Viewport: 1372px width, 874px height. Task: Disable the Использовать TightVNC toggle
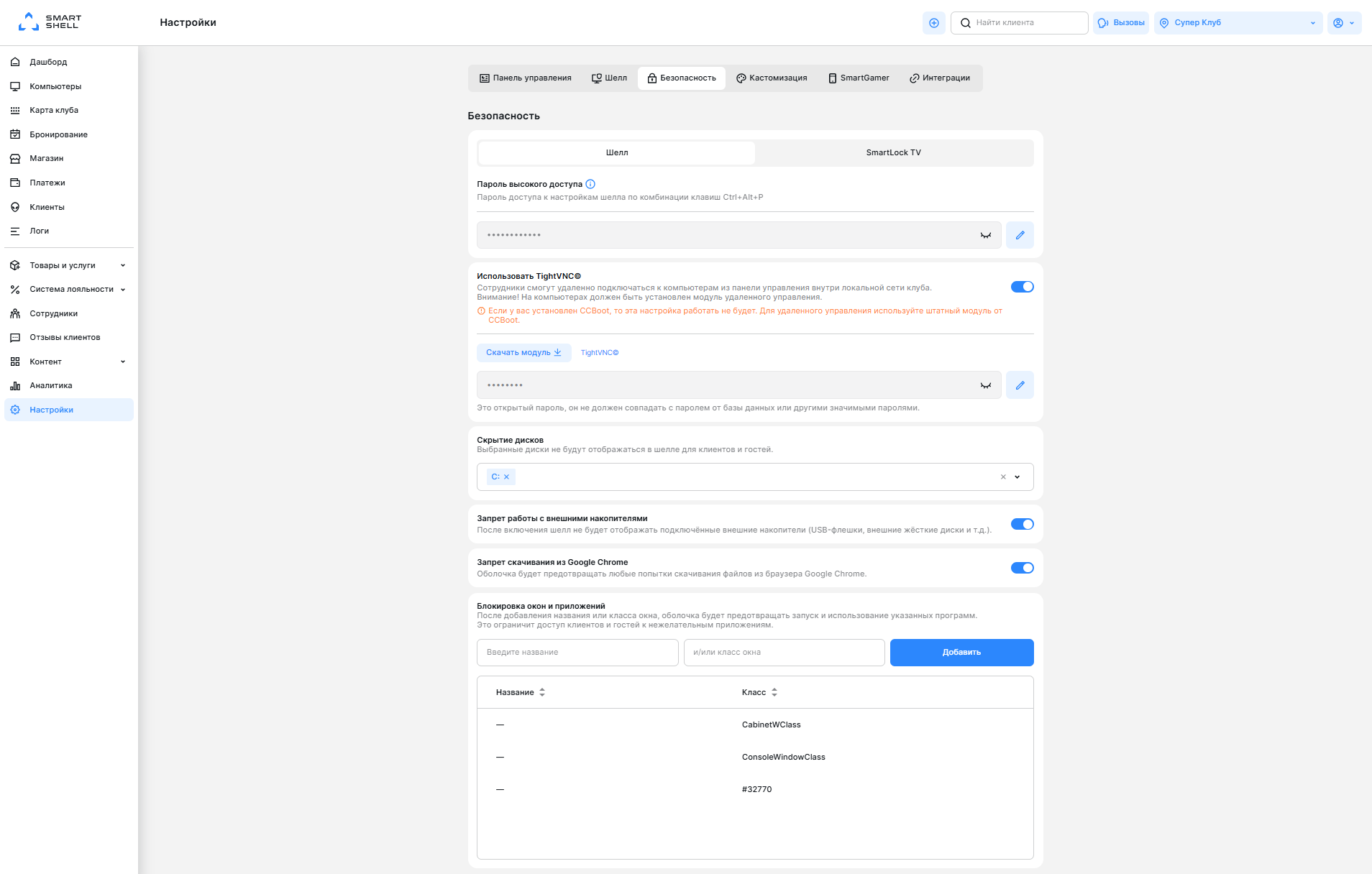point(1022,287)
